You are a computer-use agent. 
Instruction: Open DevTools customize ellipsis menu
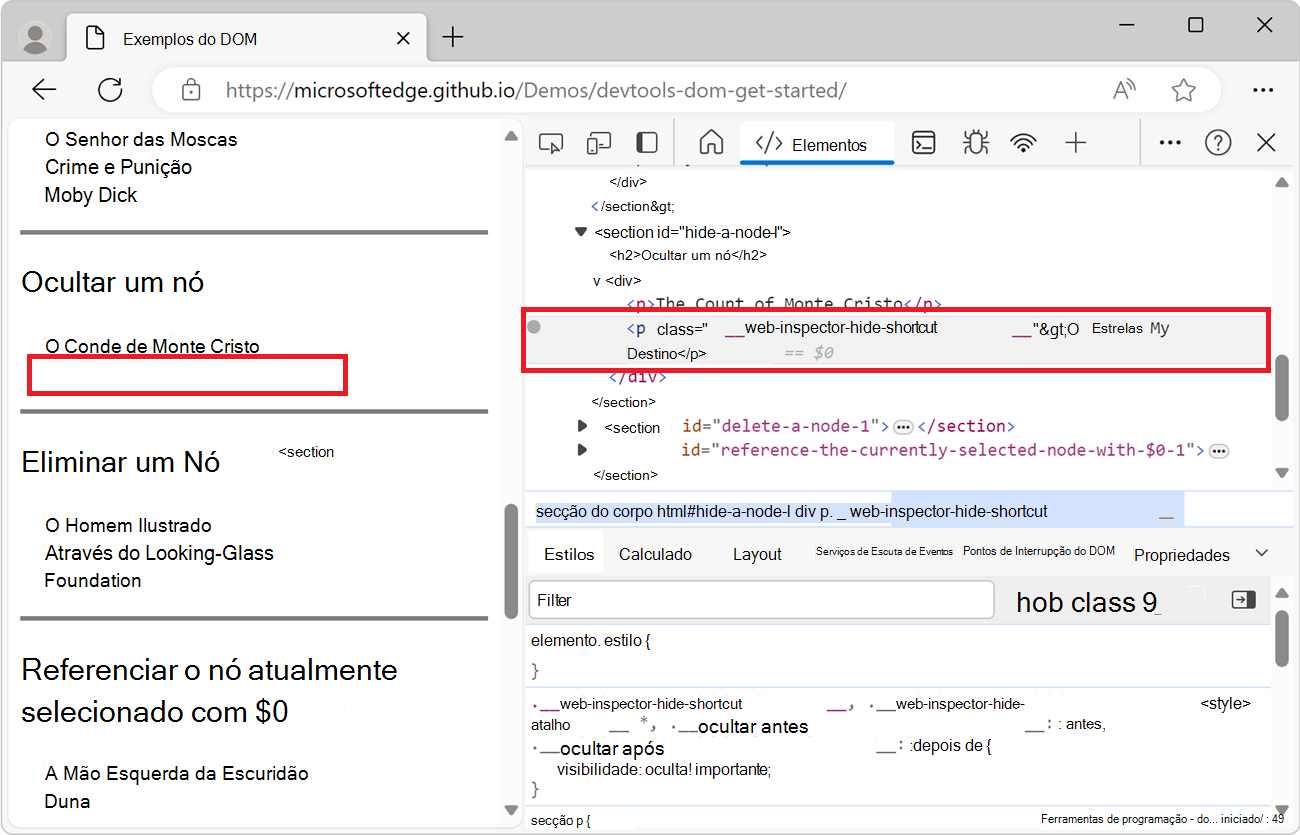tap(1170, 143)
